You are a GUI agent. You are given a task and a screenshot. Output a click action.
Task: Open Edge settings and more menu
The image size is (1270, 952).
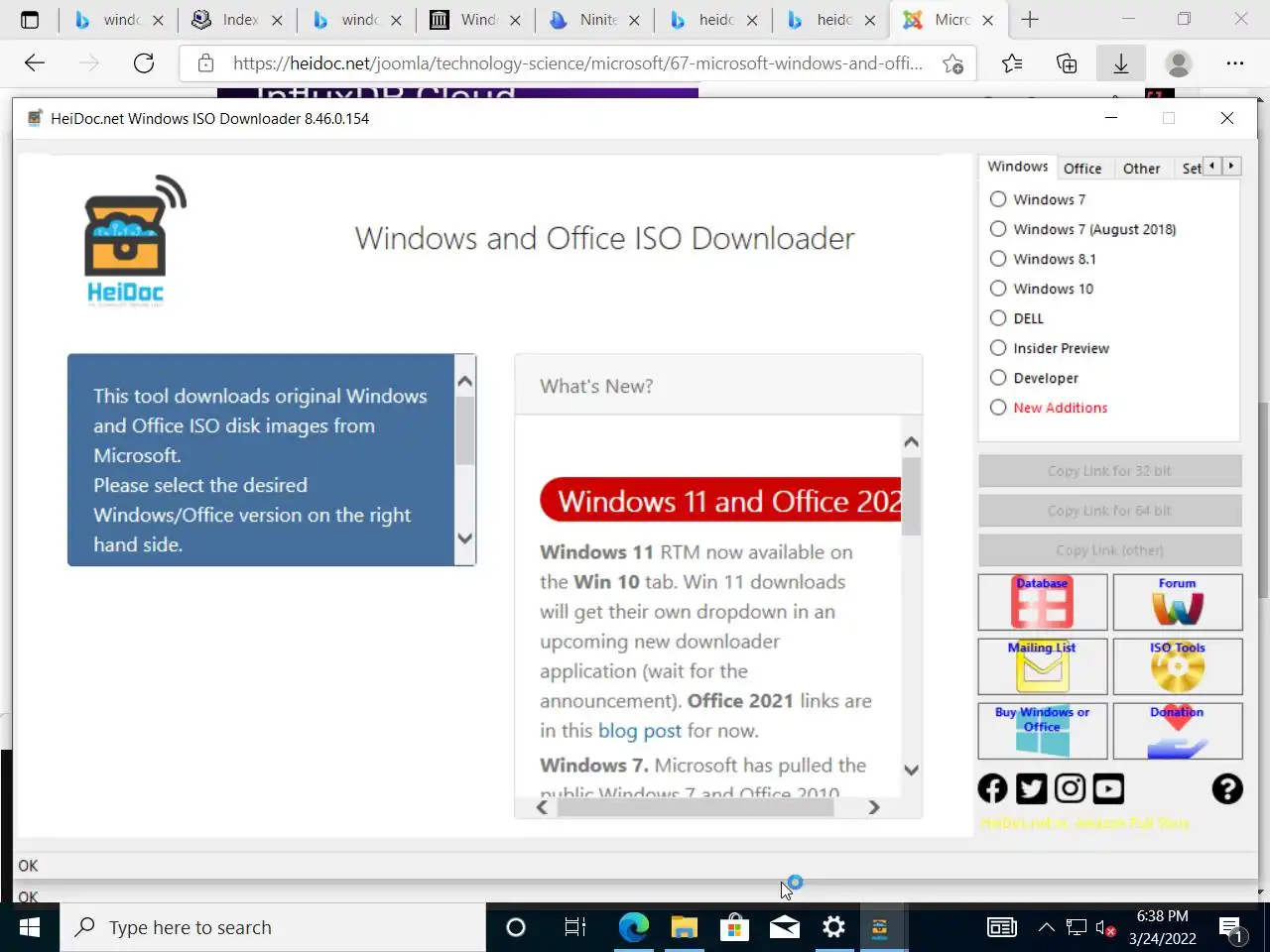pyautogui.click(x=1235, y=63)
